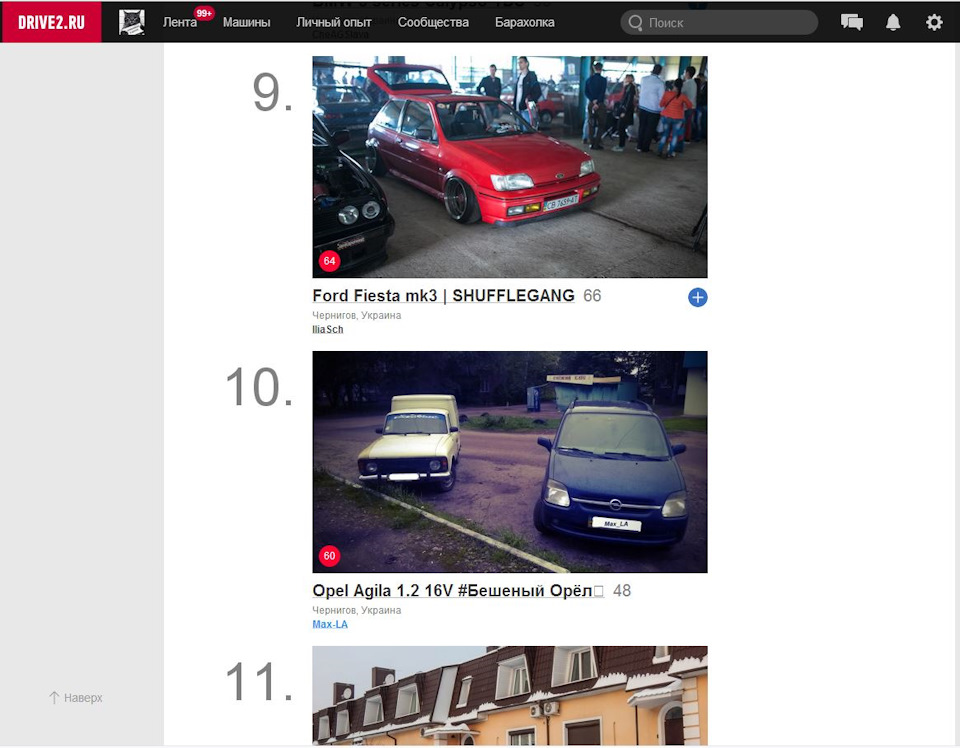Open the Машины menu item
Viewport: 960px width, 748px height.
[x=246, y=22]
